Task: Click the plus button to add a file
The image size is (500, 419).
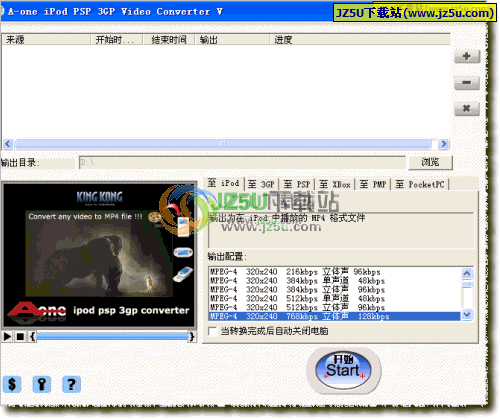Action: pyautogui.click(x=467, y=56)
